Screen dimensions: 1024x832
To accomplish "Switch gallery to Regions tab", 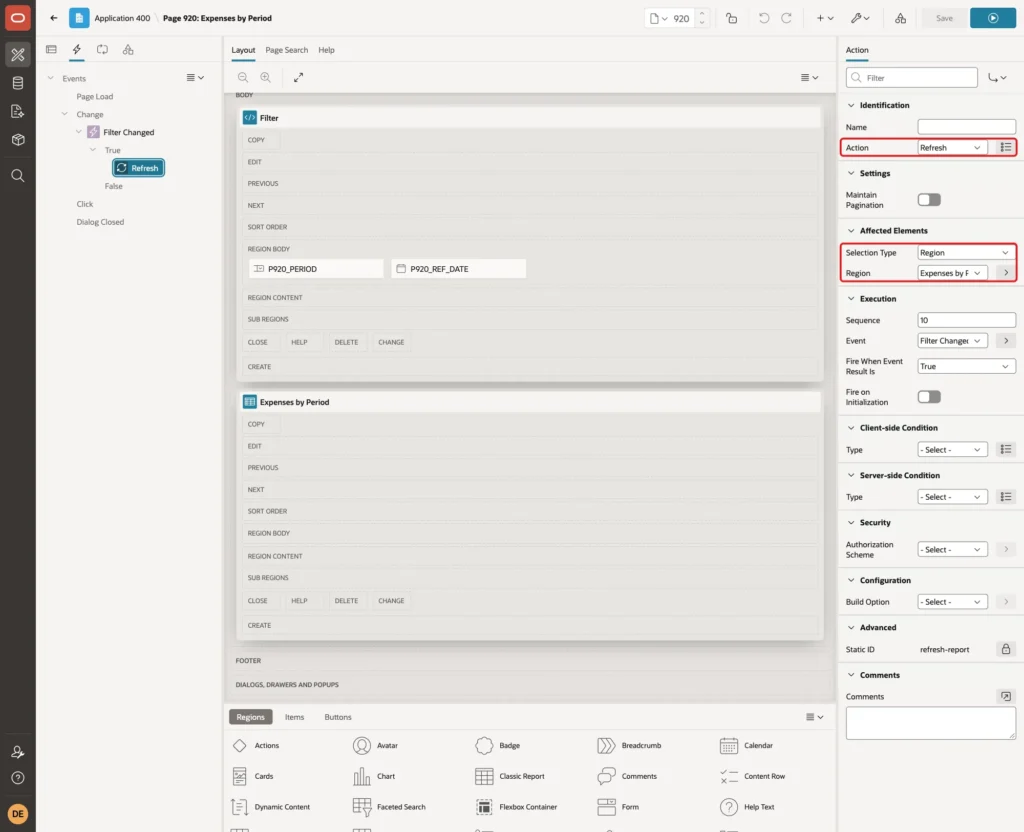I will pyautogui.click(x=250, y=717).
